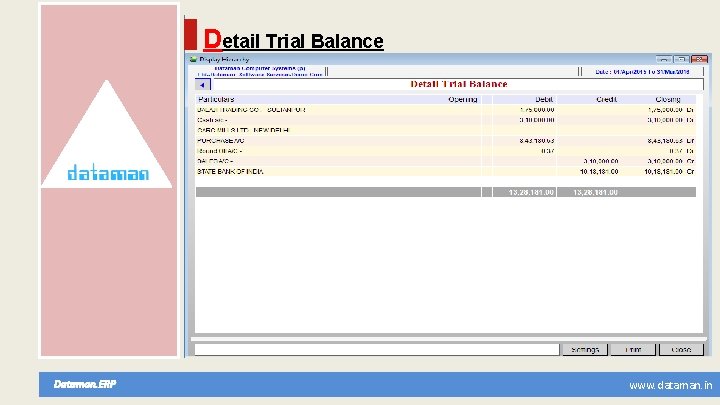Click the 10,18,181.00 credit amount
720x405 pixels.
(x=599, y=172)
